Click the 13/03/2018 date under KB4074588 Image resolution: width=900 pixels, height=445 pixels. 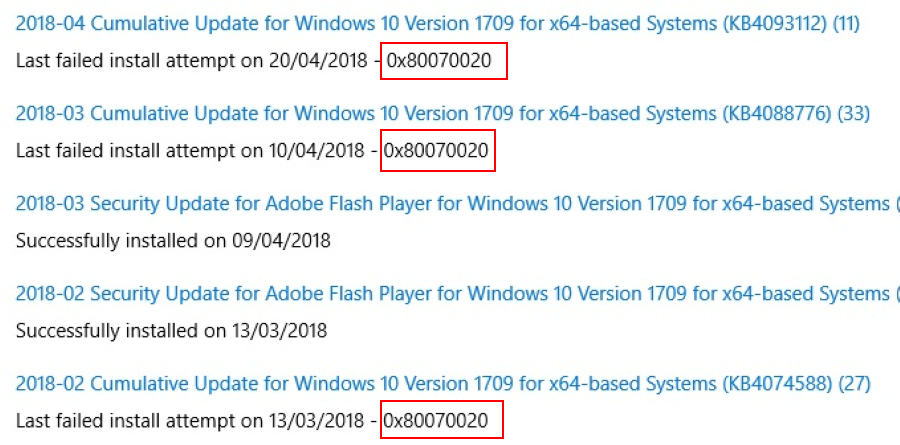click(x=321, y=421)
